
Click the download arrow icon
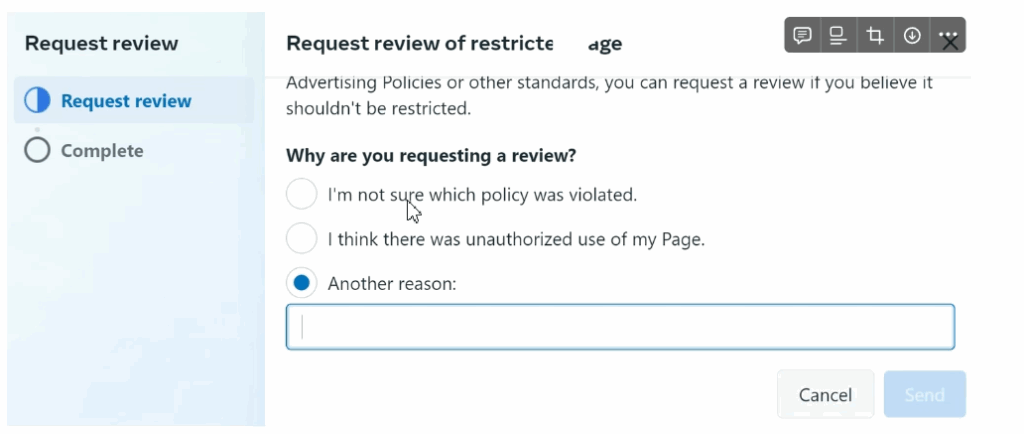pos(912,36)
